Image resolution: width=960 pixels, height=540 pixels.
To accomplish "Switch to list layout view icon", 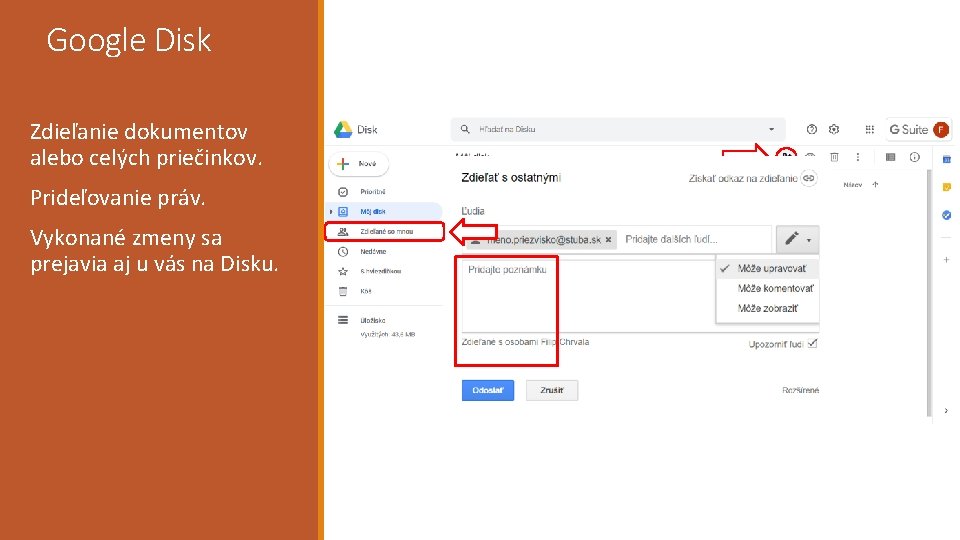I will tap(890, 157).
